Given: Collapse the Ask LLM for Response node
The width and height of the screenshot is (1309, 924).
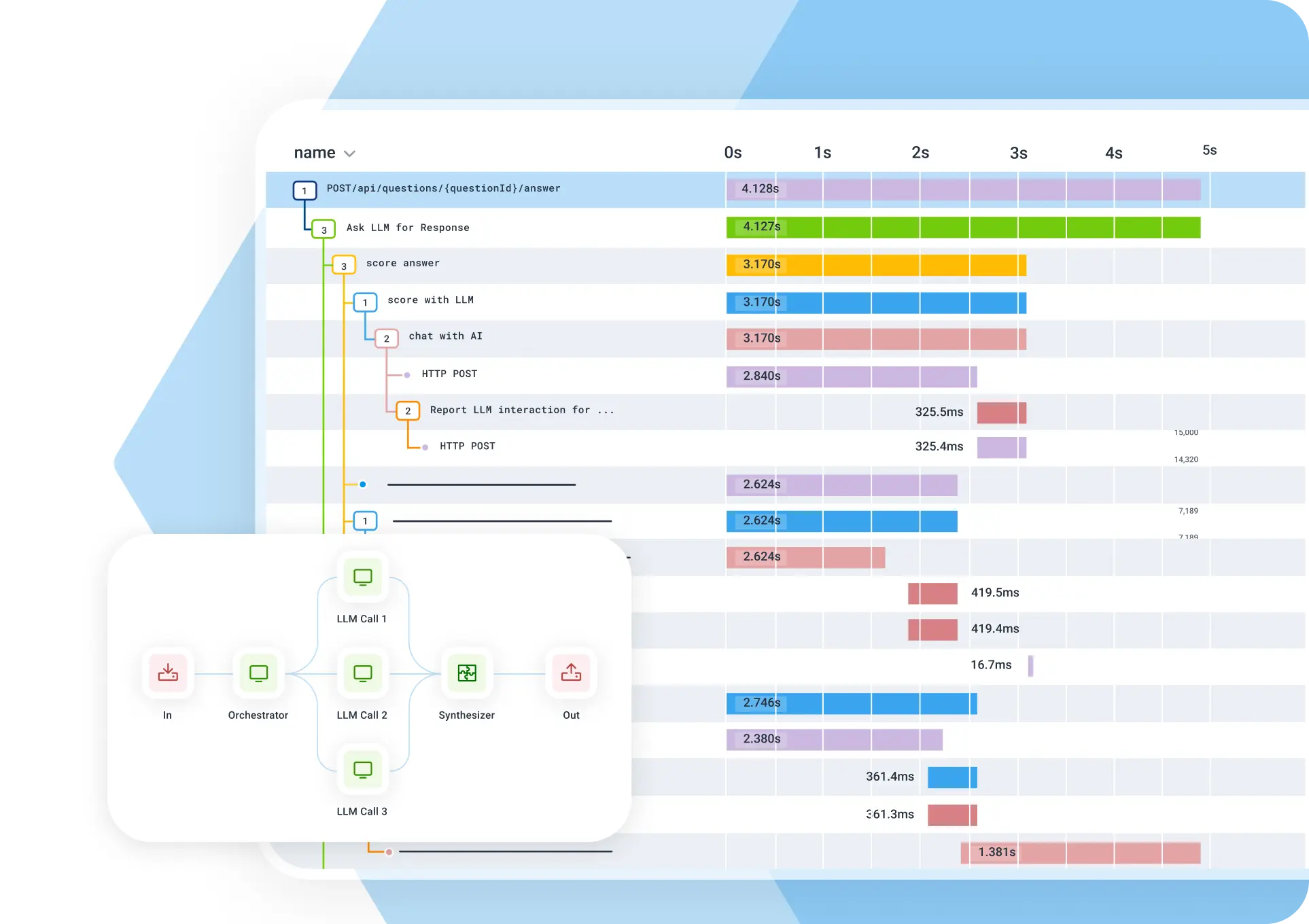Looking at the screenshot, I should 324,230.
